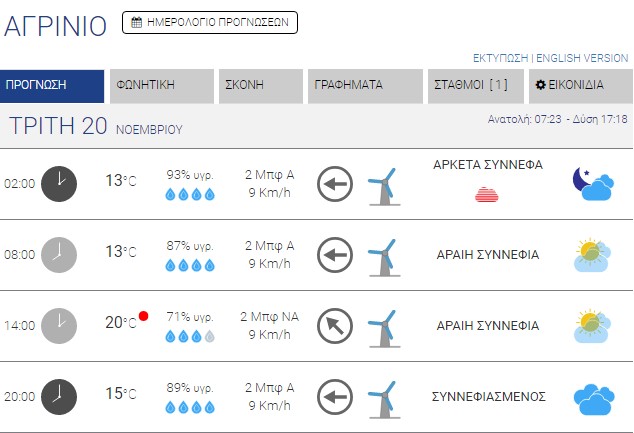Viewport: 634px width, 433px height.
Task: Click the red striped cloud warning icon
Action: pos(487,194)
